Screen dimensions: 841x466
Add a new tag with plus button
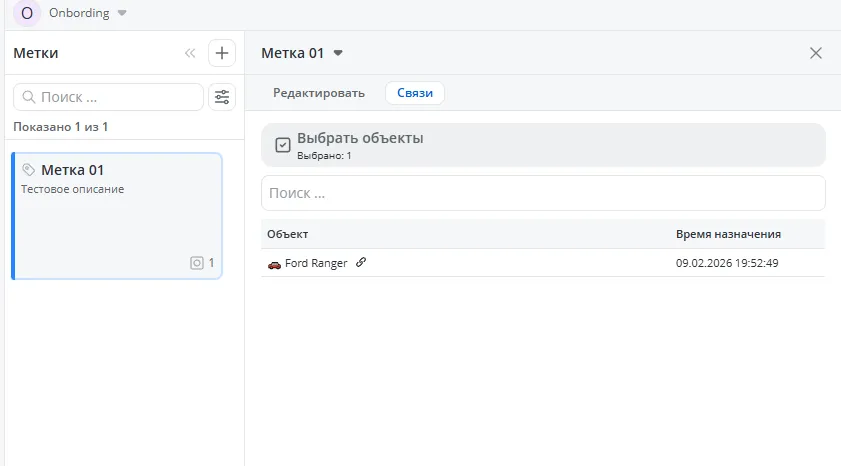click(222, 54)
